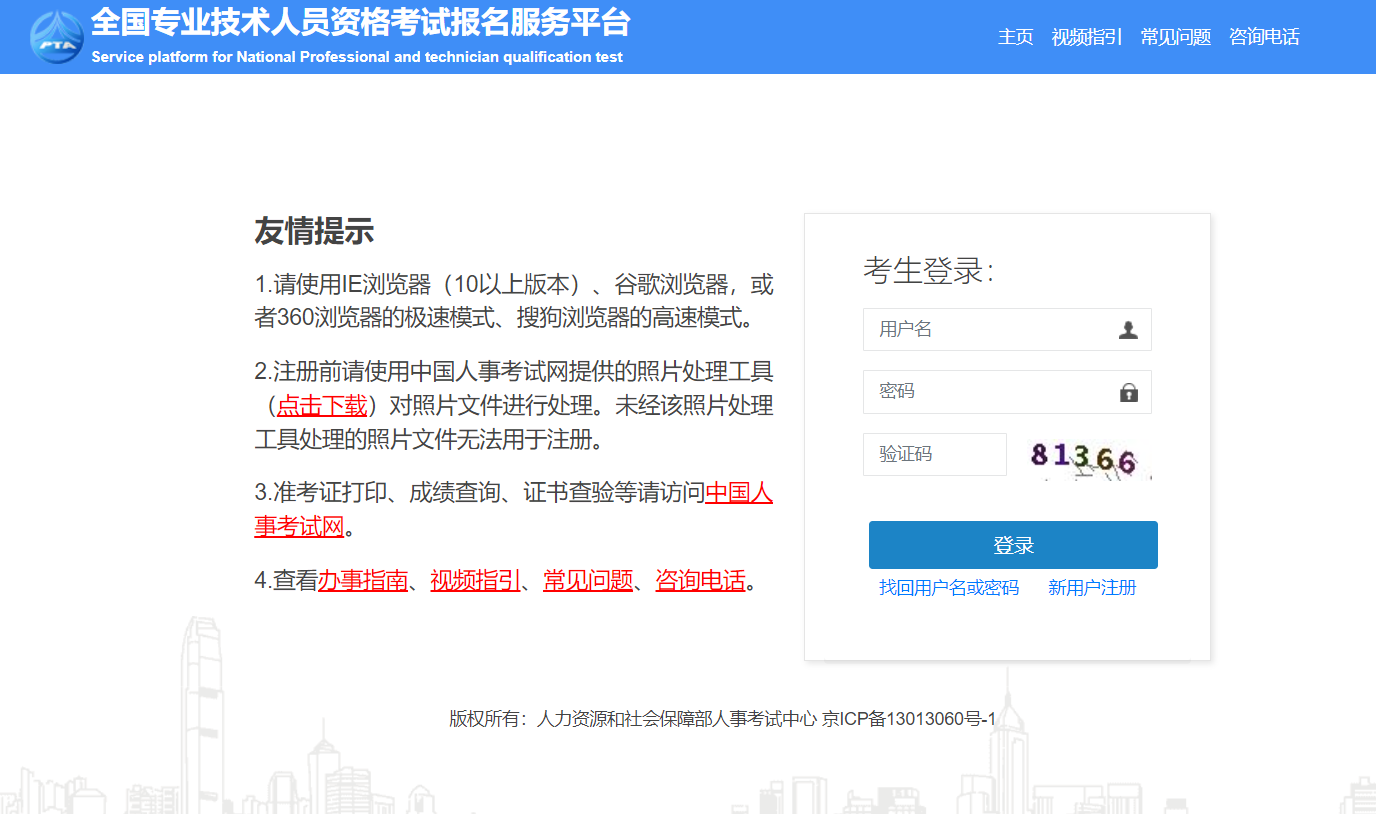The width and height of the screenshot is (1376, 814).
Task: Click the 全国专业技术人员资格考试报名服务平台 site title
Action: pos(361,22)
